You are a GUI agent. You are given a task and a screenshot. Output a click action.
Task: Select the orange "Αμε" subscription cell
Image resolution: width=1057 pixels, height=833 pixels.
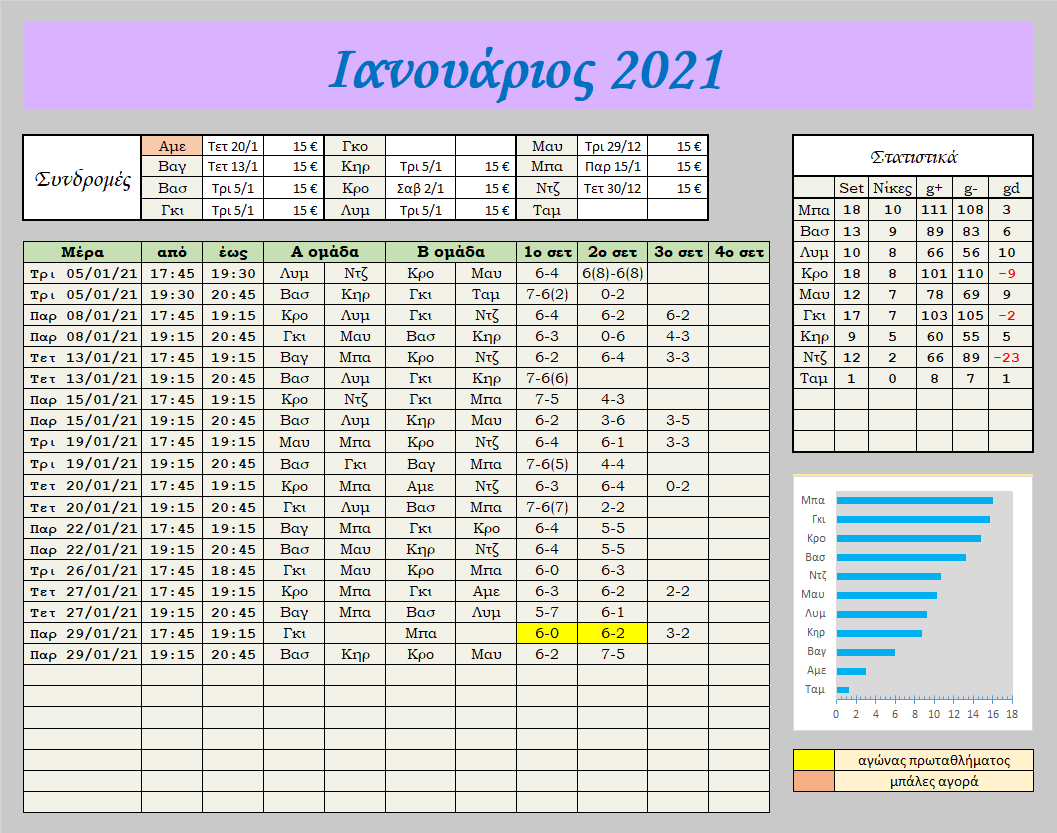[172, 146]
